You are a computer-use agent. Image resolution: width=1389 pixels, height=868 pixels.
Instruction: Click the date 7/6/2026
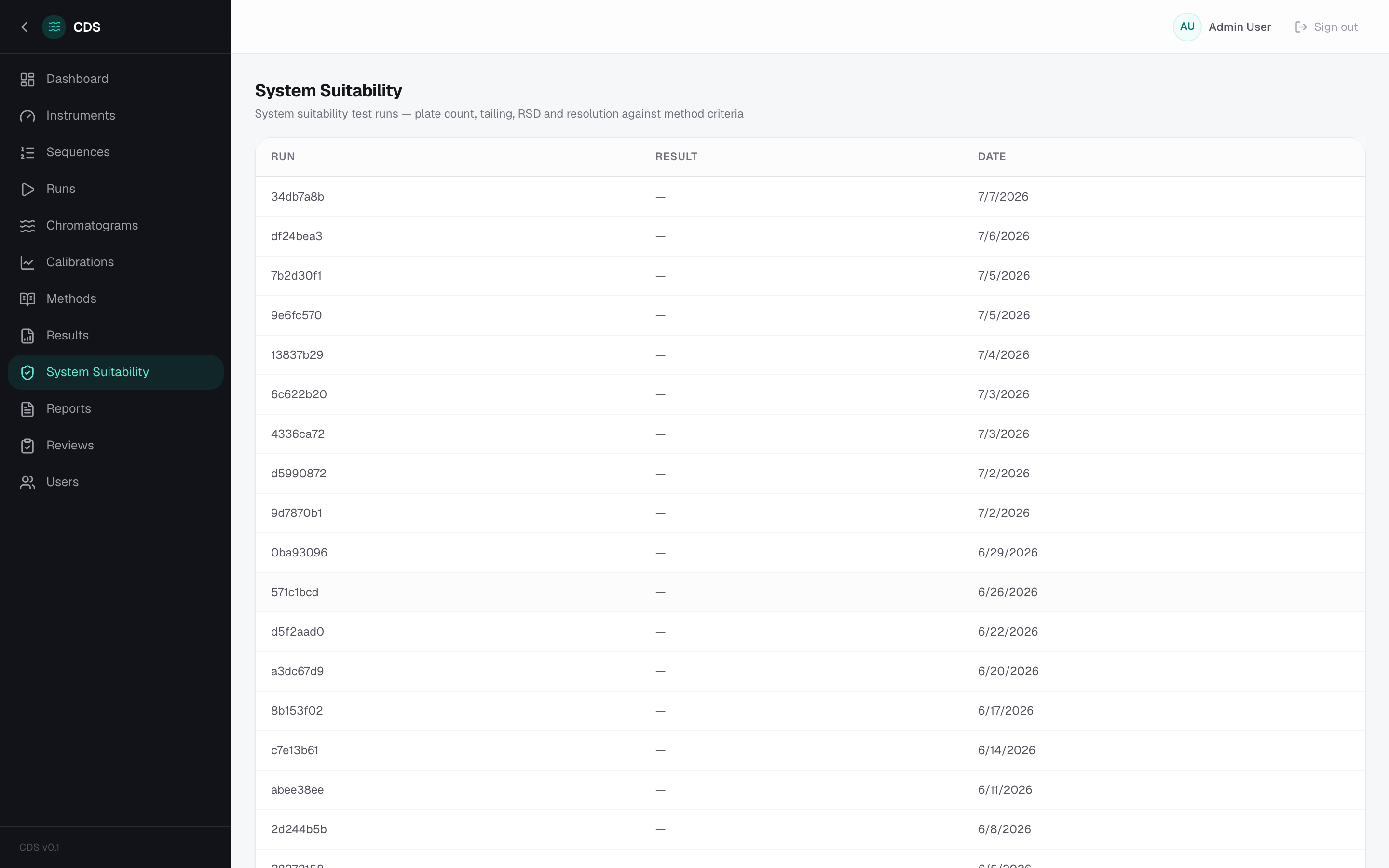tap(1003, 236)
